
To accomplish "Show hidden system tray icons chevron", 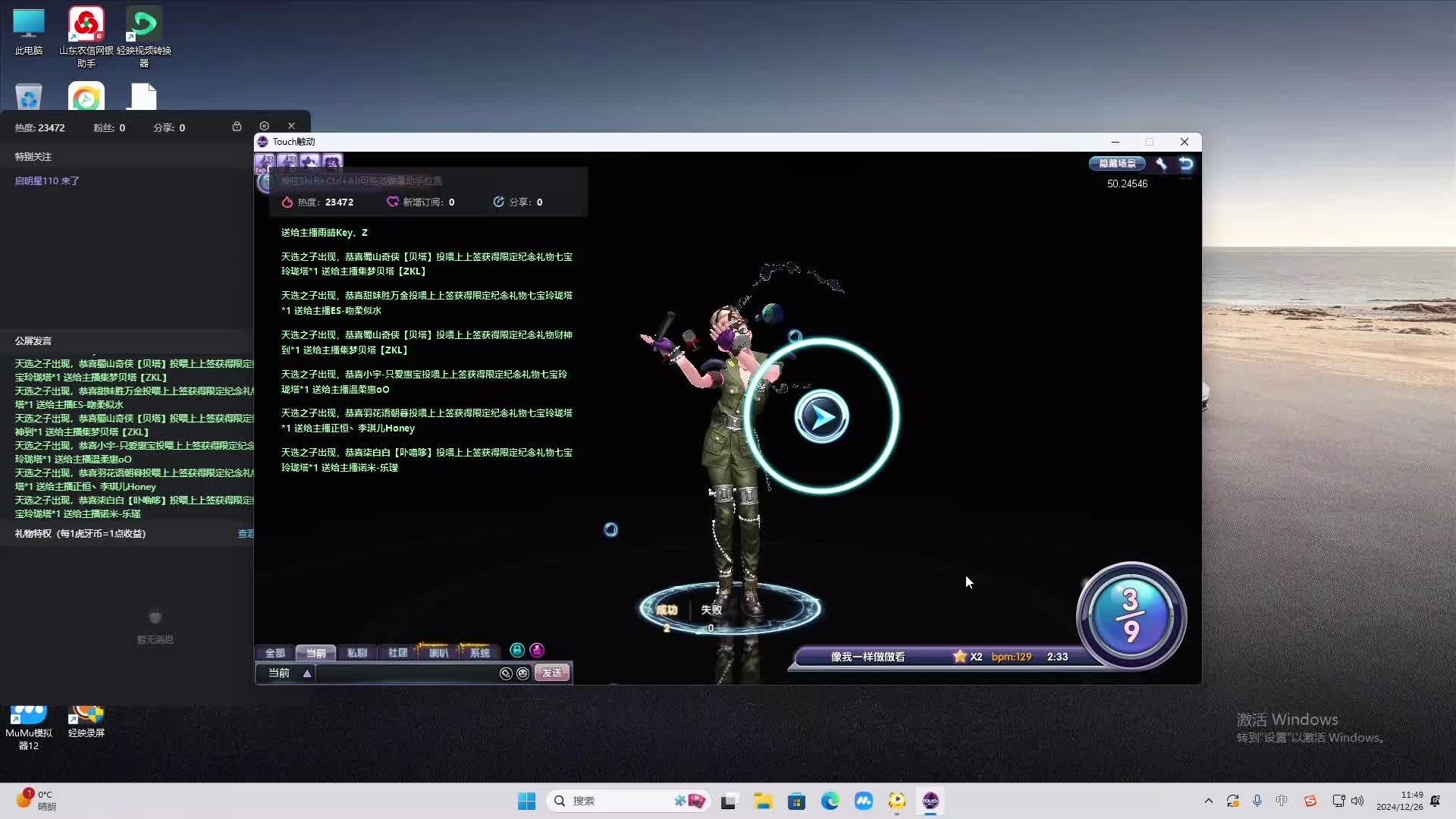I will pos(1208,801).
